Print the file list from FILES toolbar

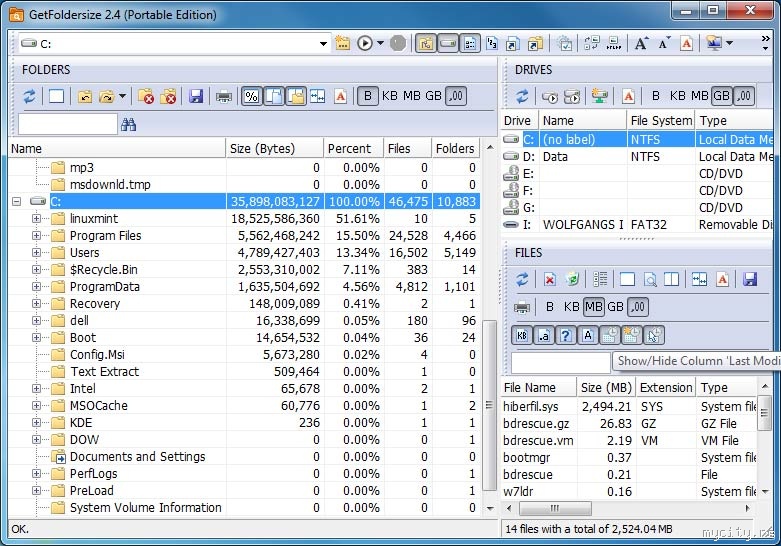[x=521, y=307]
